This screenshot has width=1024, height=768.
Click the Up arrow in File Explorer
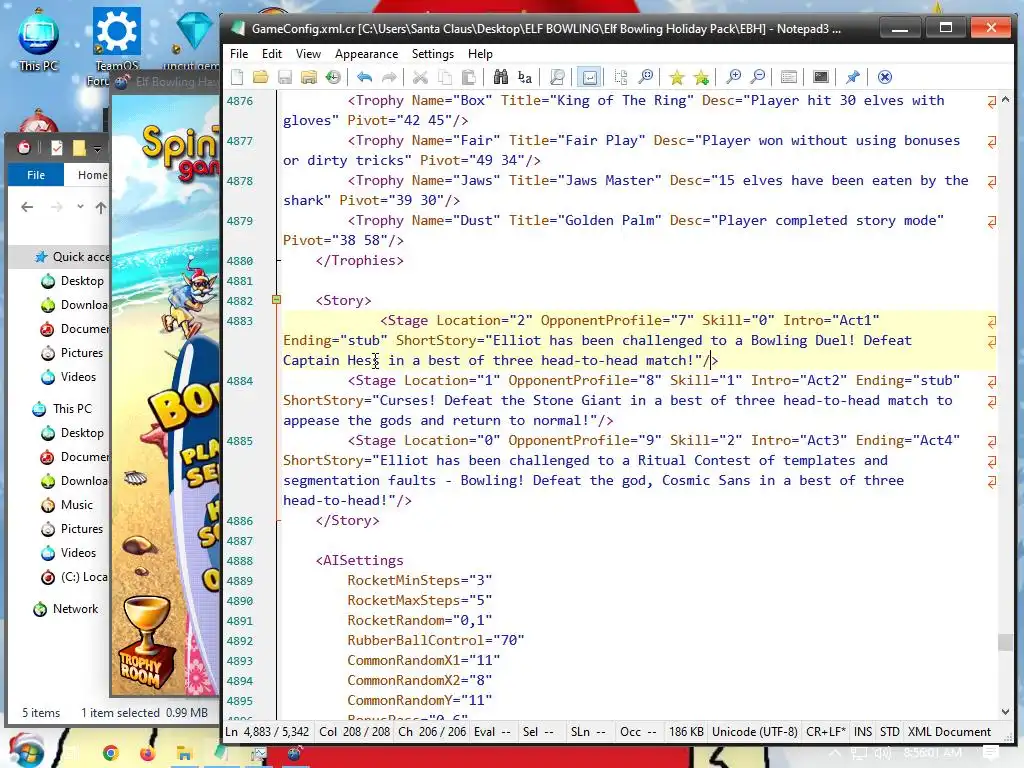pos(101,208)
